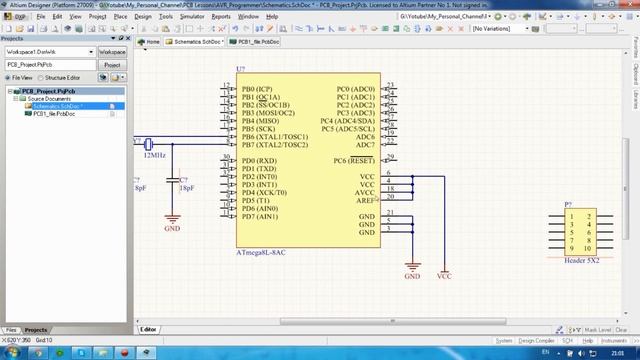Click the Up/Down Hierarchy arrows icon
This screenshot has width=640, height=360.
[259, 29]
